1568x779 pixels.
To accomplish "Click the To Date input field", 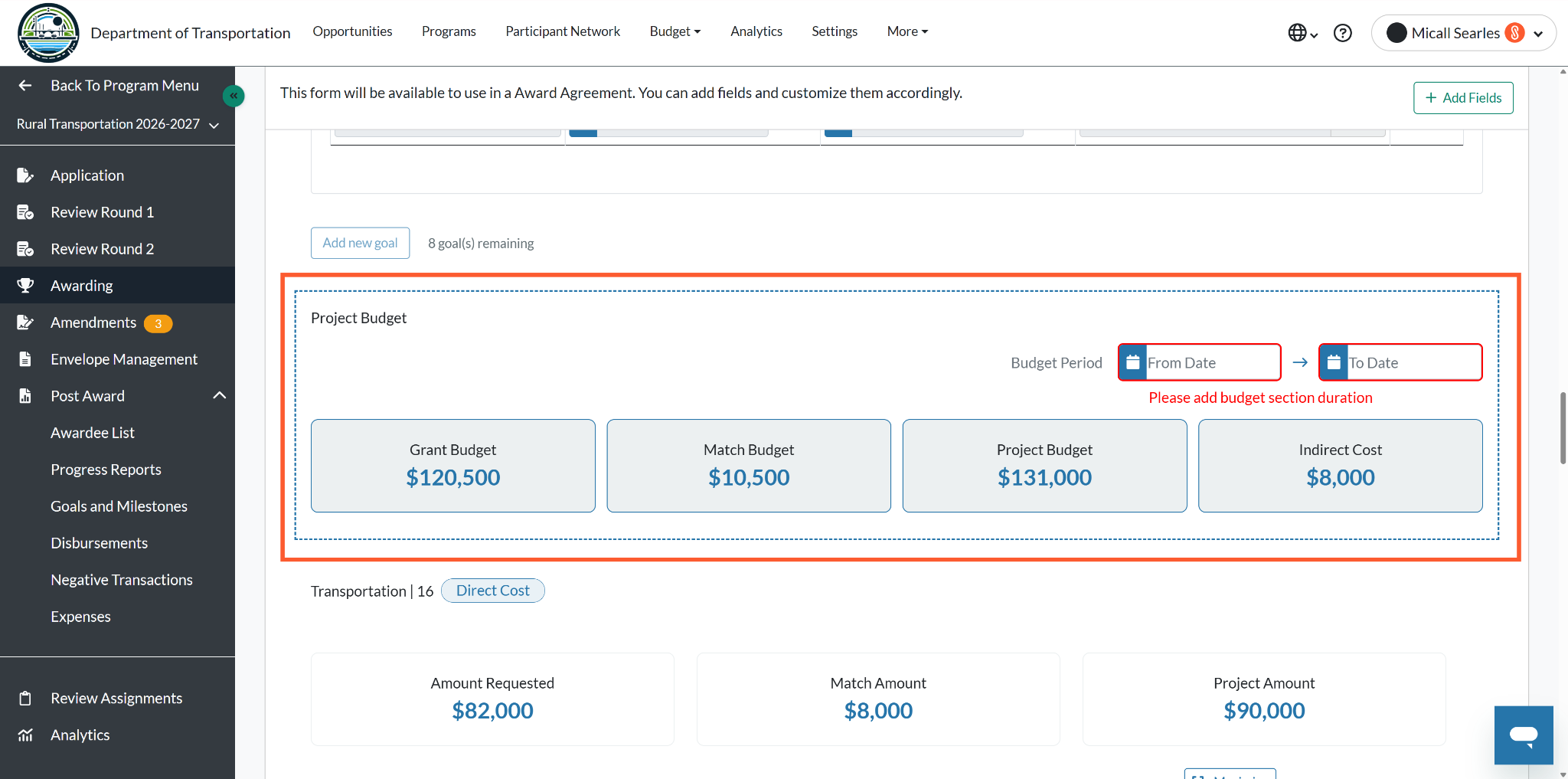I will pyautogui.click(x=1400, y=362).
